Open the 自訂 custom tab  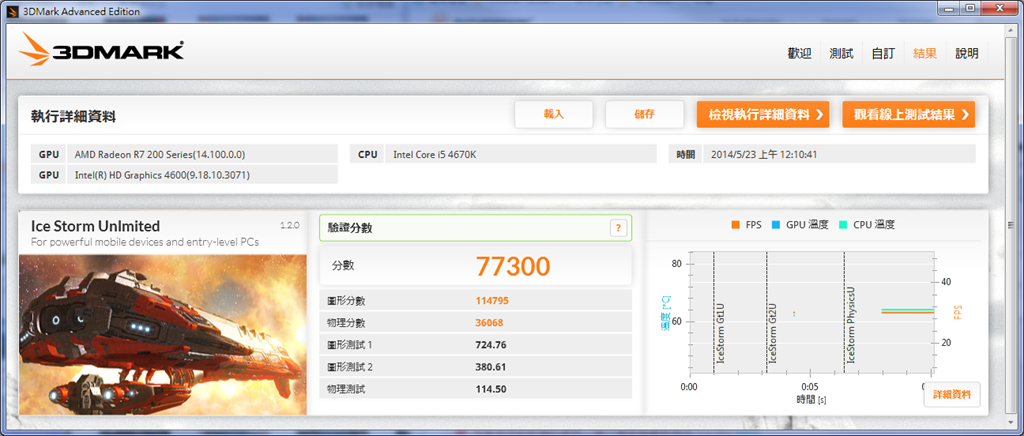point(883,54)
